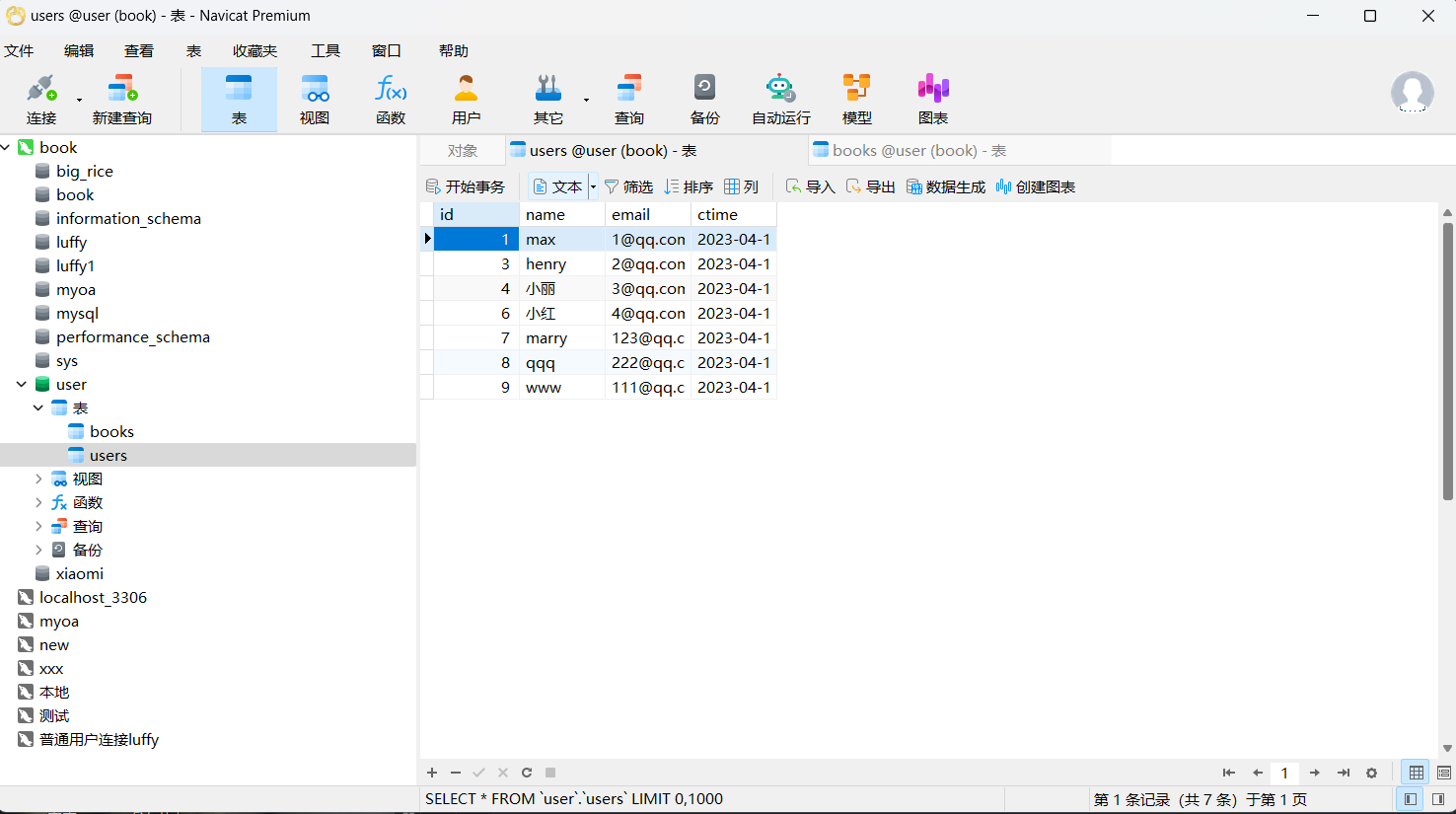Click the Query (查询) toolbar icon
This screenshot has width=1456, height=814.
click(x=629, y=99)
